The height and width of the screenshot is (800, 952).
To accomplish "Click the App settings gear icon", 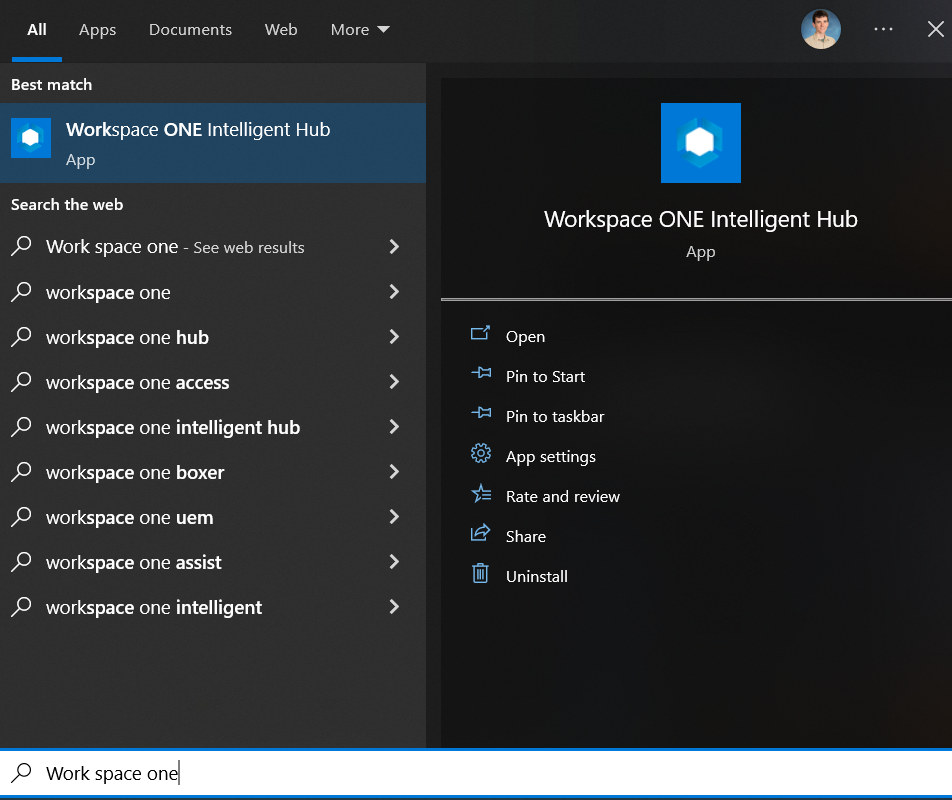I will [x=481, y=453].
